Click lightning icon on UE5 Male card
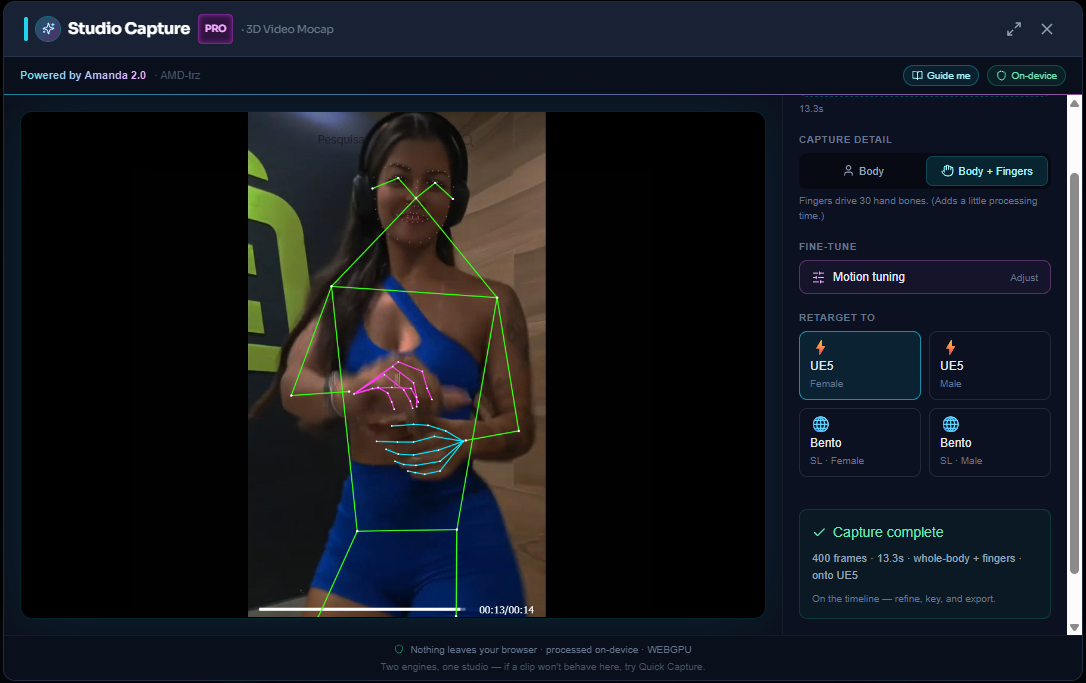1086x683 pixels. (950, 347)
